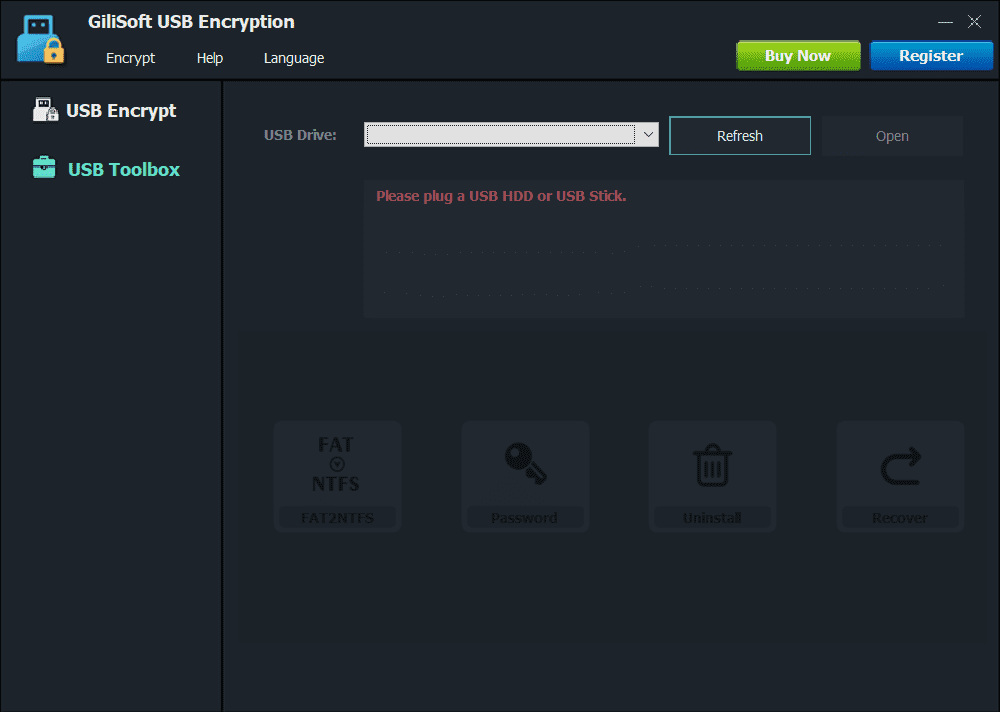Click the Uninstall trash can icon
1000x712 pixels.
click(x=712, y=465)
